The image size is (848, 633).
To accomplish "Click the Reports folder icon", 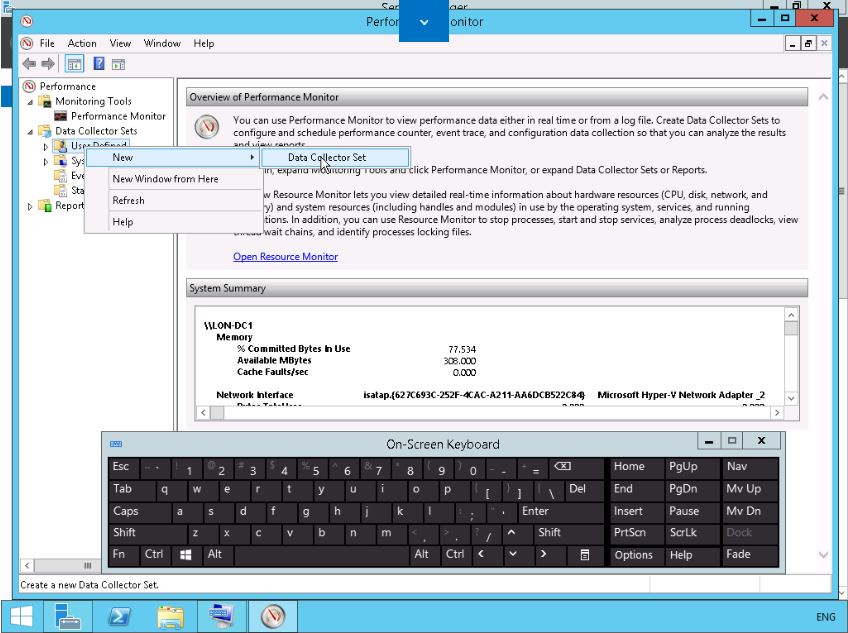I will tap(45, 206).
